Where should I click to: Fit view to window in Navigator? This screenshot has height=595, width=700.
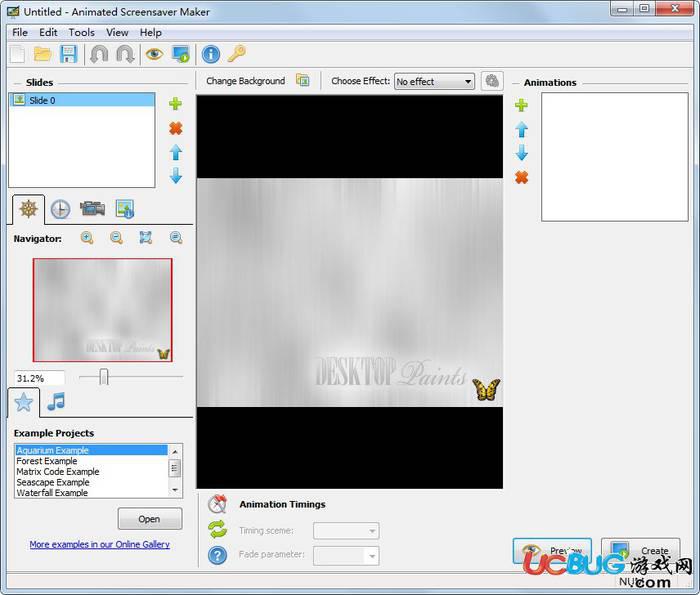pyautogui.click(x=146, y=237)
